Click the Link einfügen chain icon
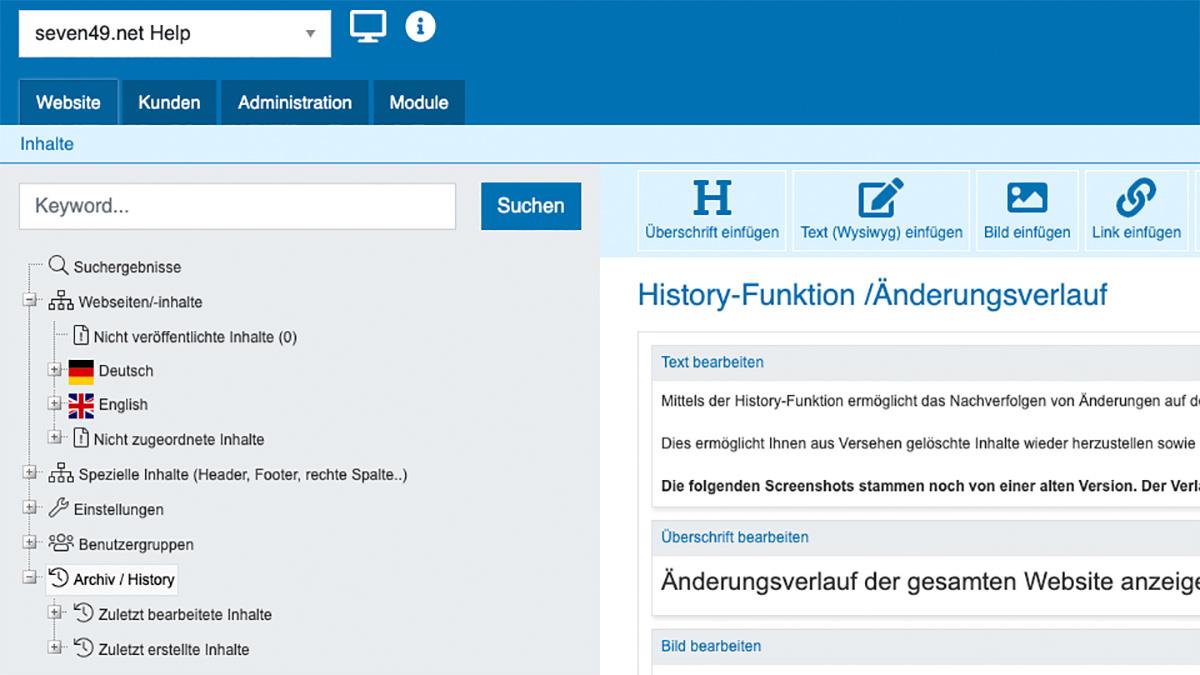This screenshot has width=1200, height=675. tap(1136, 198)
